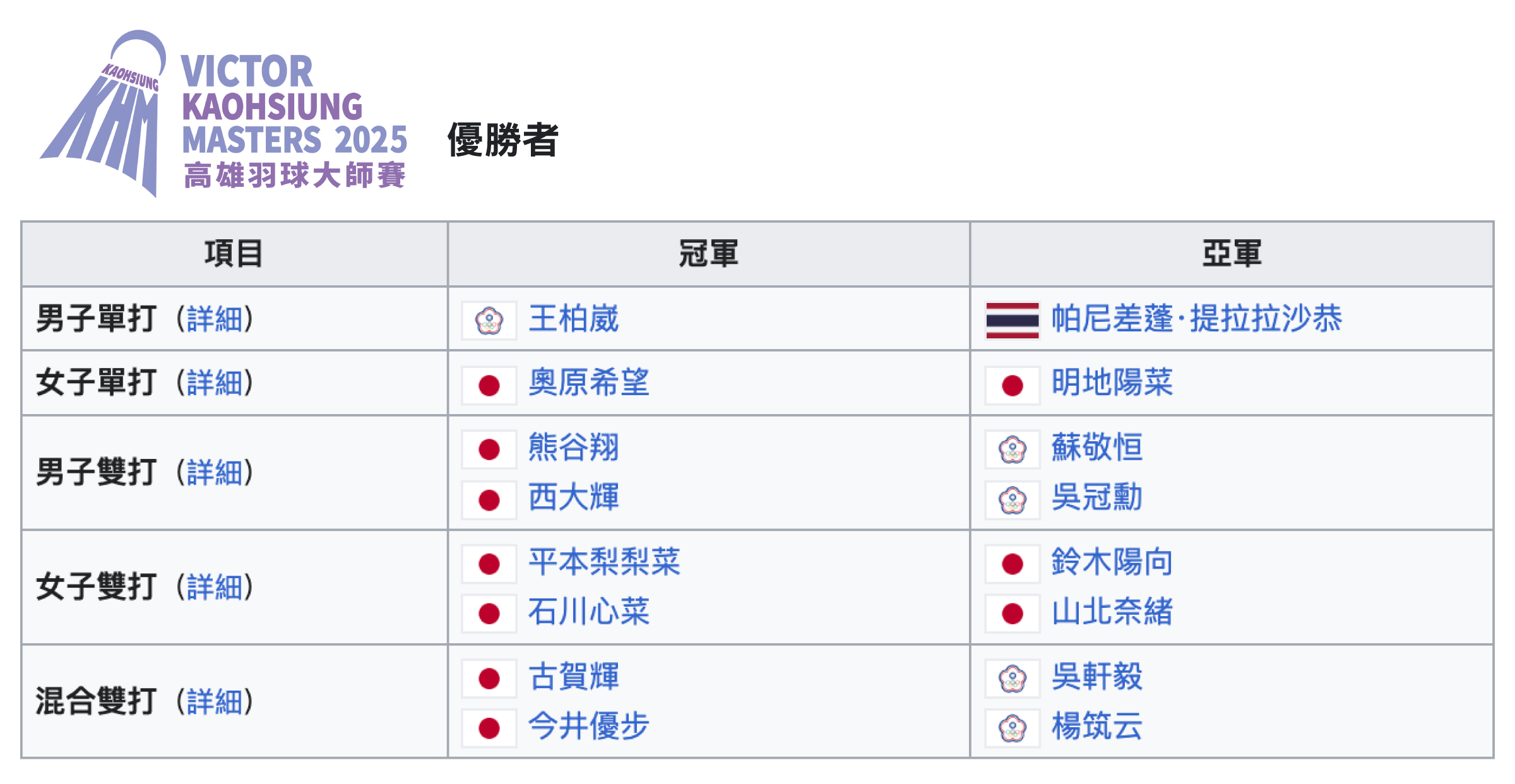
Task: Open the 山北奈緒 player link
Action: [1112, 612]
